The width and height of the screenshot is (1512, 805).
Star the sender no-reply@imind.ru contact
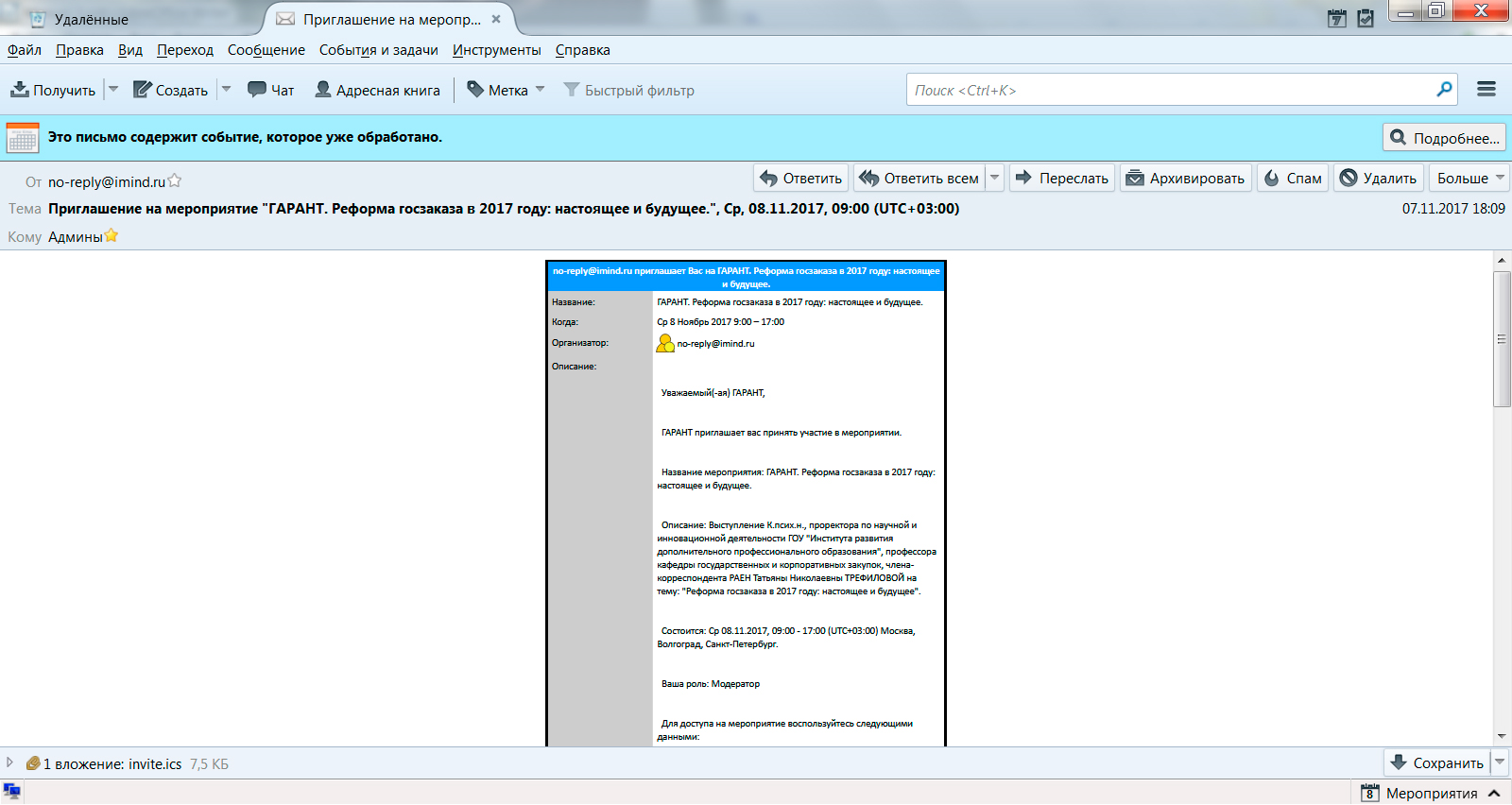[x=175, y=180]
